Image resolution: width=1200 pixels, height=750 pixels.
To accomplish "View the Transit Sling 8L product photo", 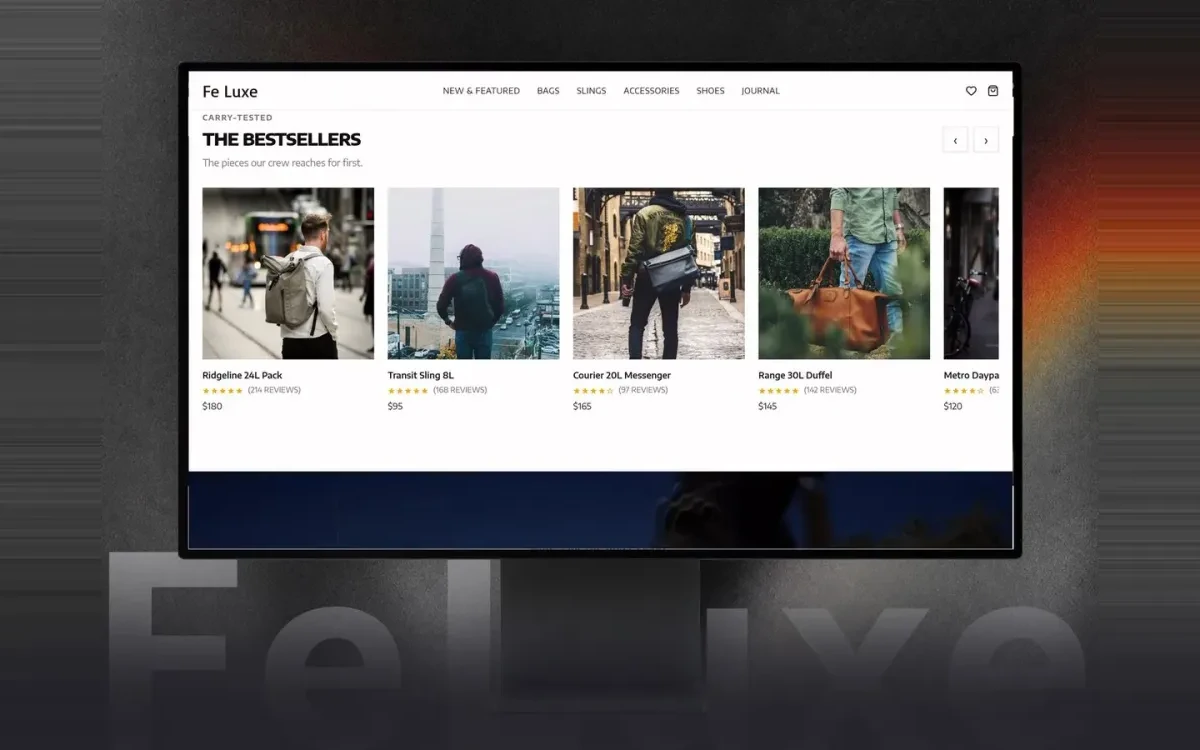I will tap(473, 273).
